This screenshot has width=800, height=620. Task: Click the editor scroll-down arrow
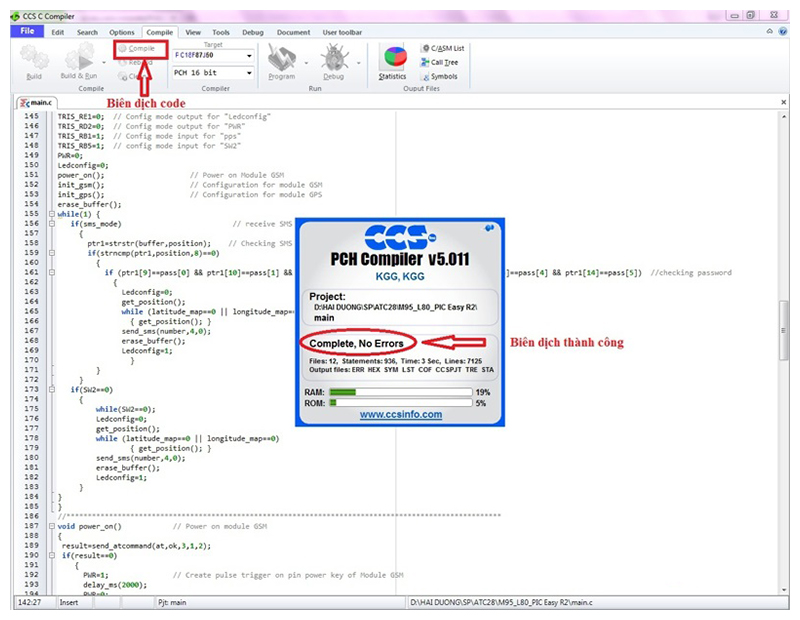pos(784,589)
